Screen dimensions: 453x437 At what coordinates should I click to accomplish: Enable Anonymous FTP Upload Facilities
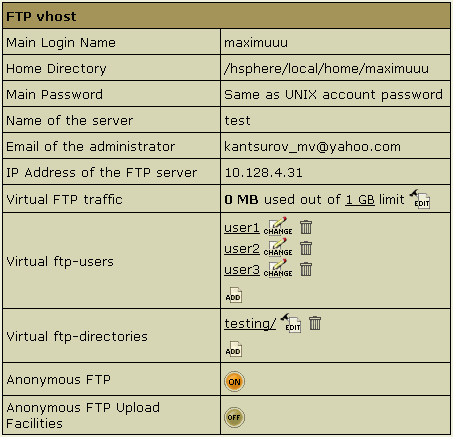pos(234,417)
